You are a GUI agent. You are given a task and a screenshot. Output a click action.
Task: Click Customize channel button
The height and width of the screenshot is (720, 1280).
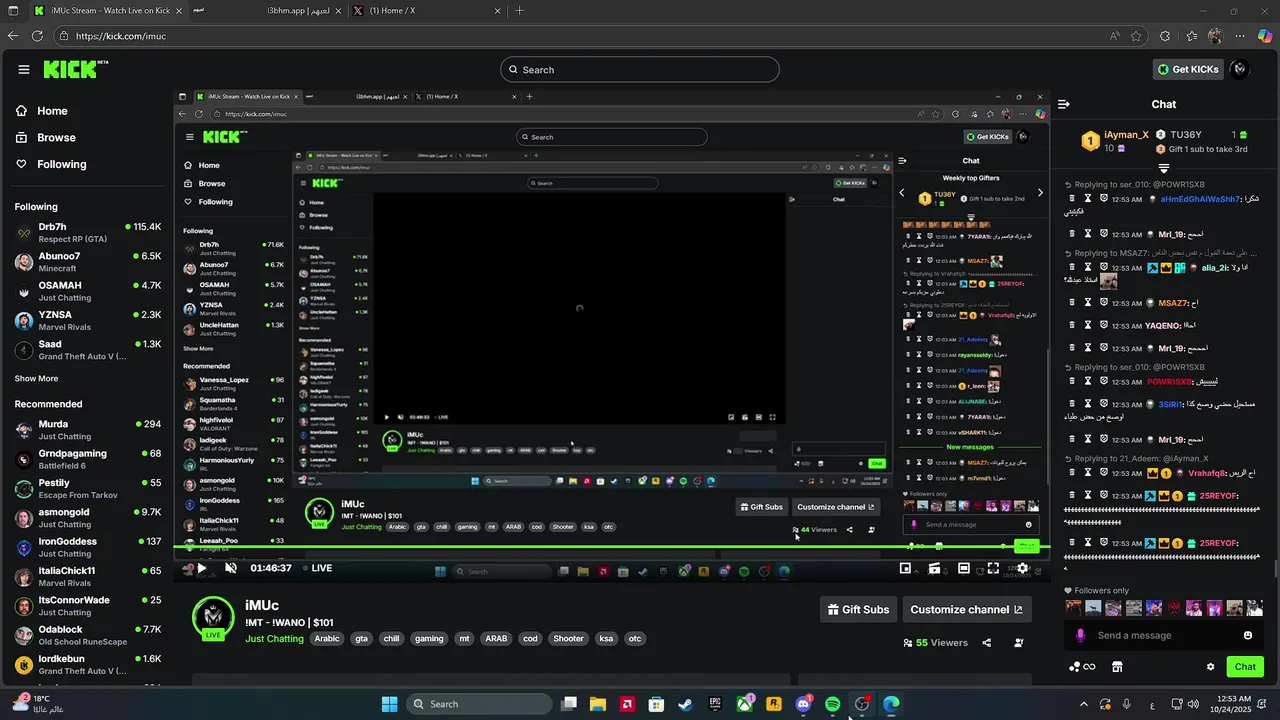[966, 609]
